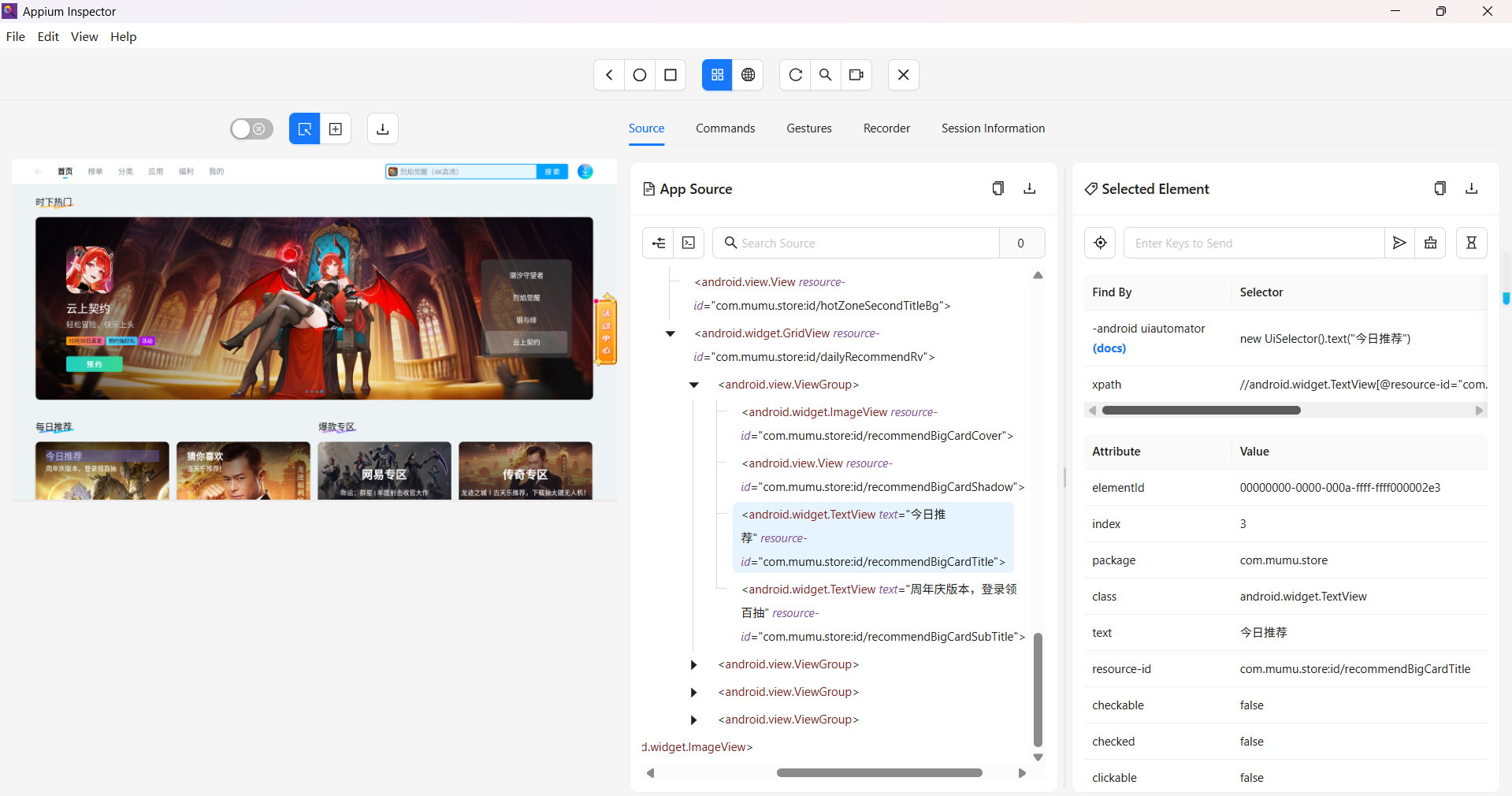Click the App Switcher square button
1512x796 pixels.
(671, 75)
